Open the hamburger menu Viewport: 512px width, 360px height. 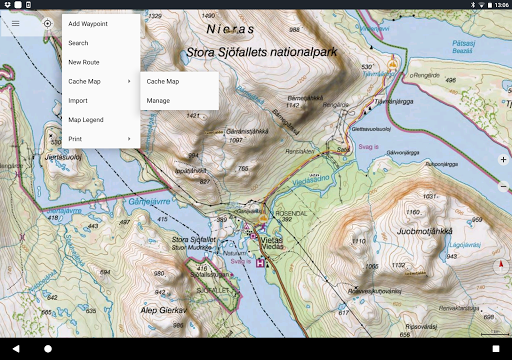coord(16,24)
